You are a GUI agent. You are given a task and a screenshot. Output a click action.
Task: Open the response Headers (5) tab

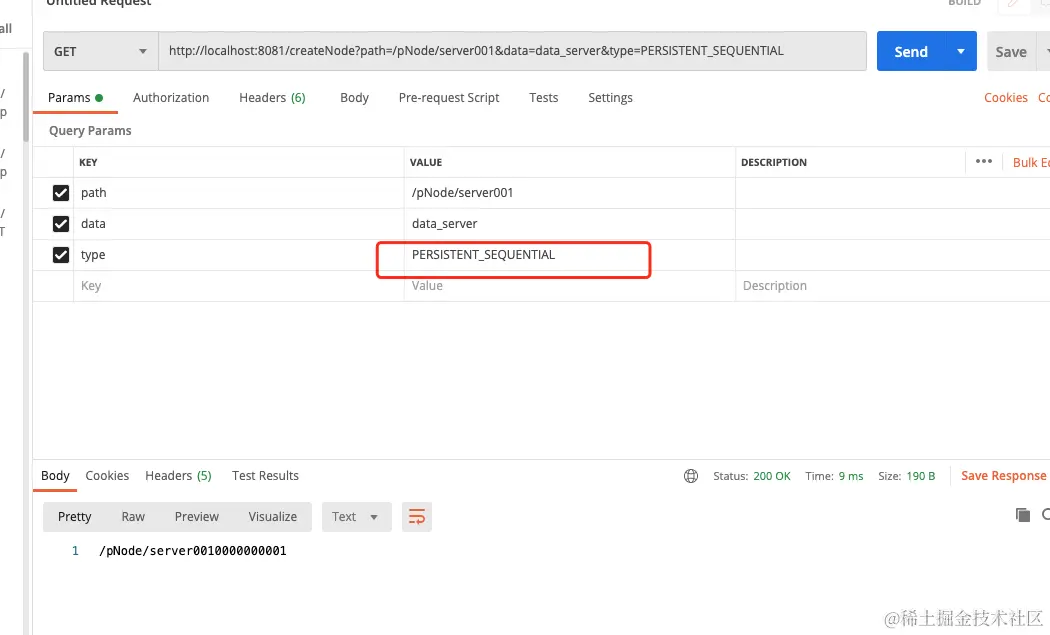178,476
